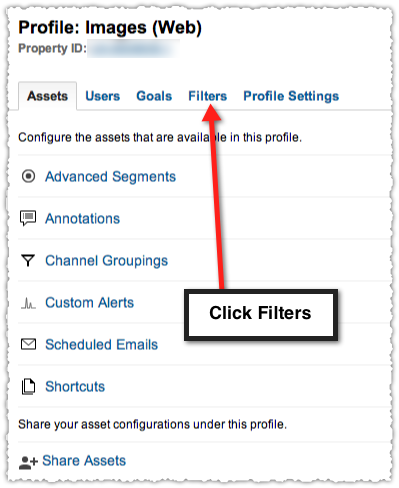Open the Profile Settings tab

(x=291, y=96)
